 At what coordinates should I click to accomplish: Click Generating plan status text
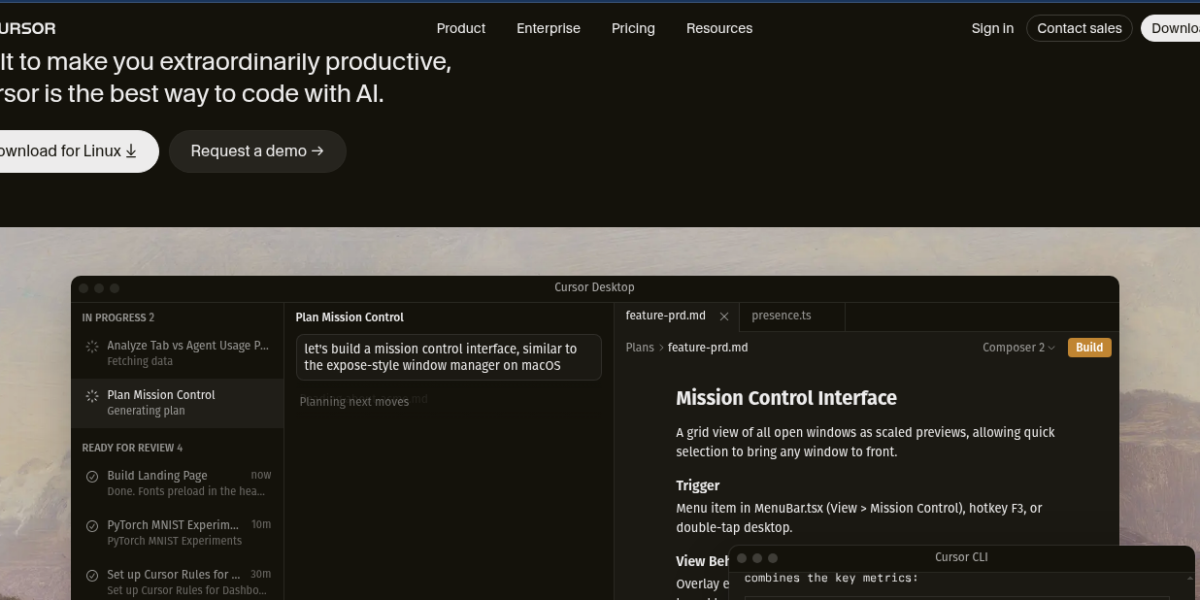[146, 411]
